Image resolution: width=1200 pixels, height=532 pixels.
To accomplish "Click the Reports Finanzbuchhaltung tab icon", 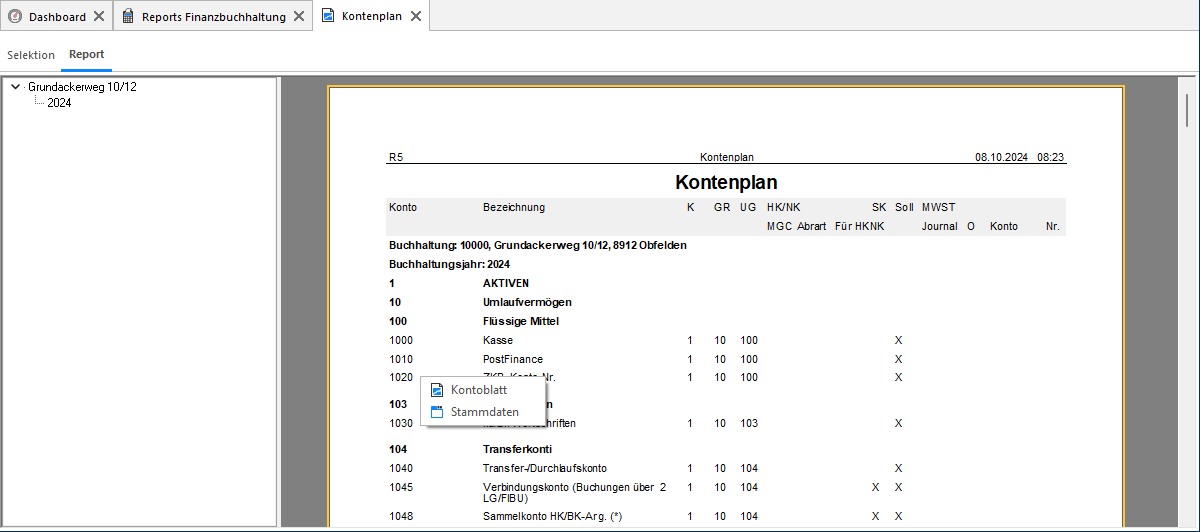I will (128, 17).
